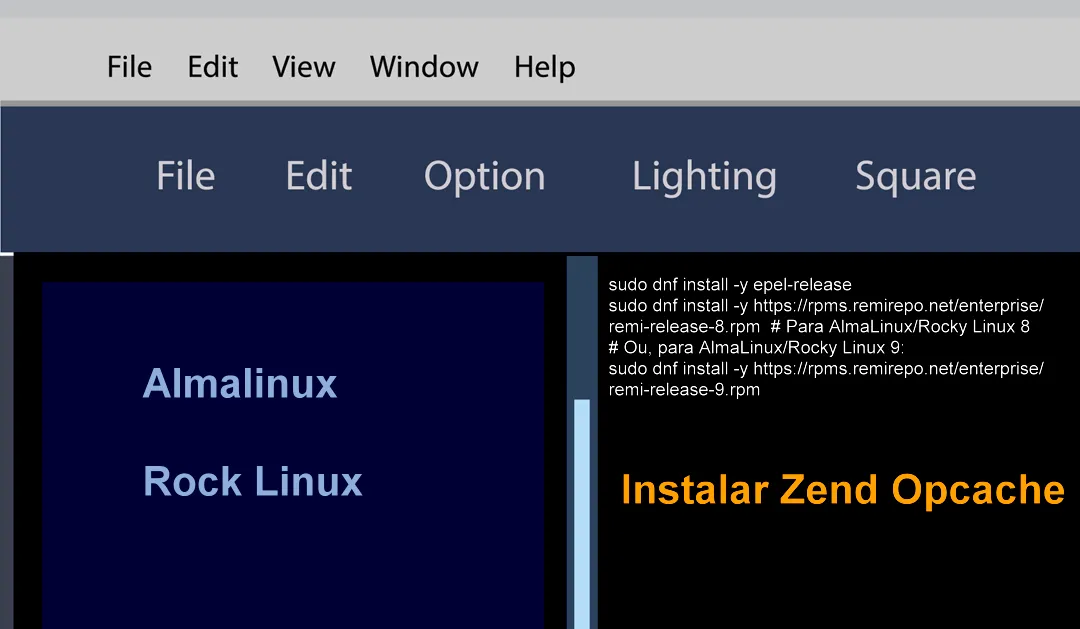The height and width of the screenshot is (629, 1080).
Task: Open the Help menu
Action: pyautogui.click(x=545, y=68)
